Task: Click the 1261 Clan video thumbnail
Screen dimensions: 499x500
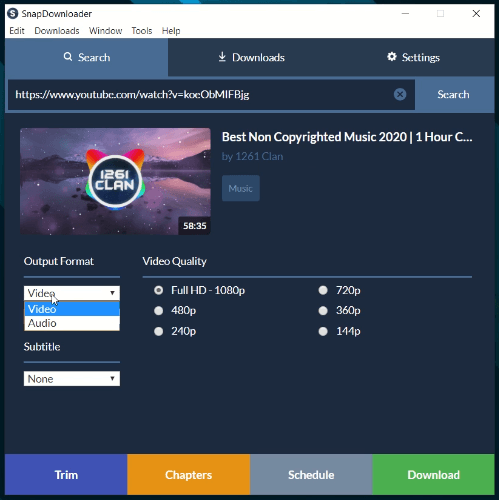Action: 115,182
